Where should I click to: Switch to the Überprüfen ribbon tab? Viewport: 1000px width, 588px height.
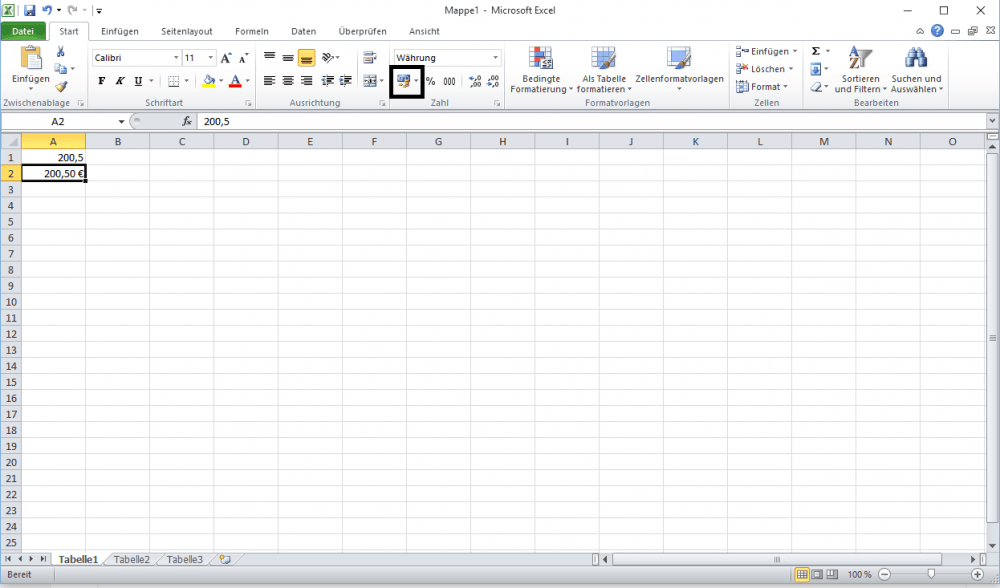point(362,31)
